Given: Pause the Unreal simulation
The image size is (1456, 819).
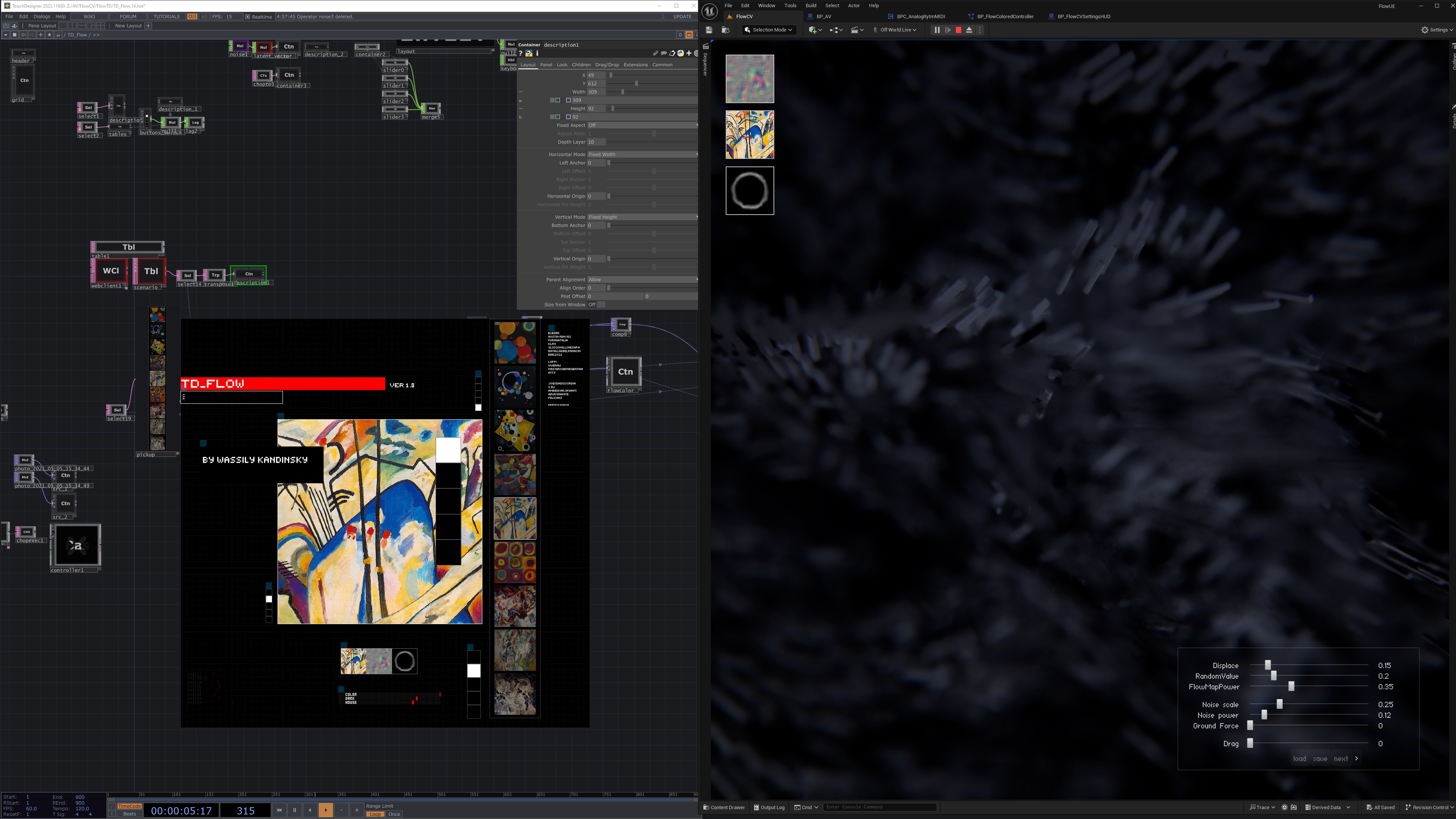Looking at the screenshot, I should tap(937, 30).
